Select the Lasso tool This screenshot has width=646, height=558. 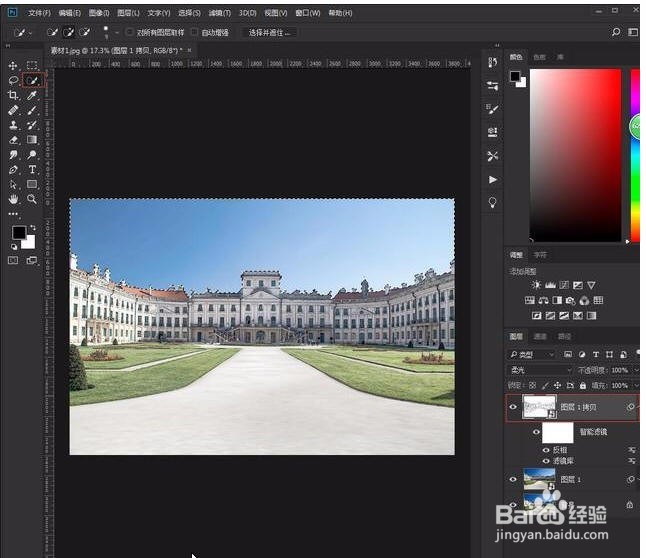(13, 80)
